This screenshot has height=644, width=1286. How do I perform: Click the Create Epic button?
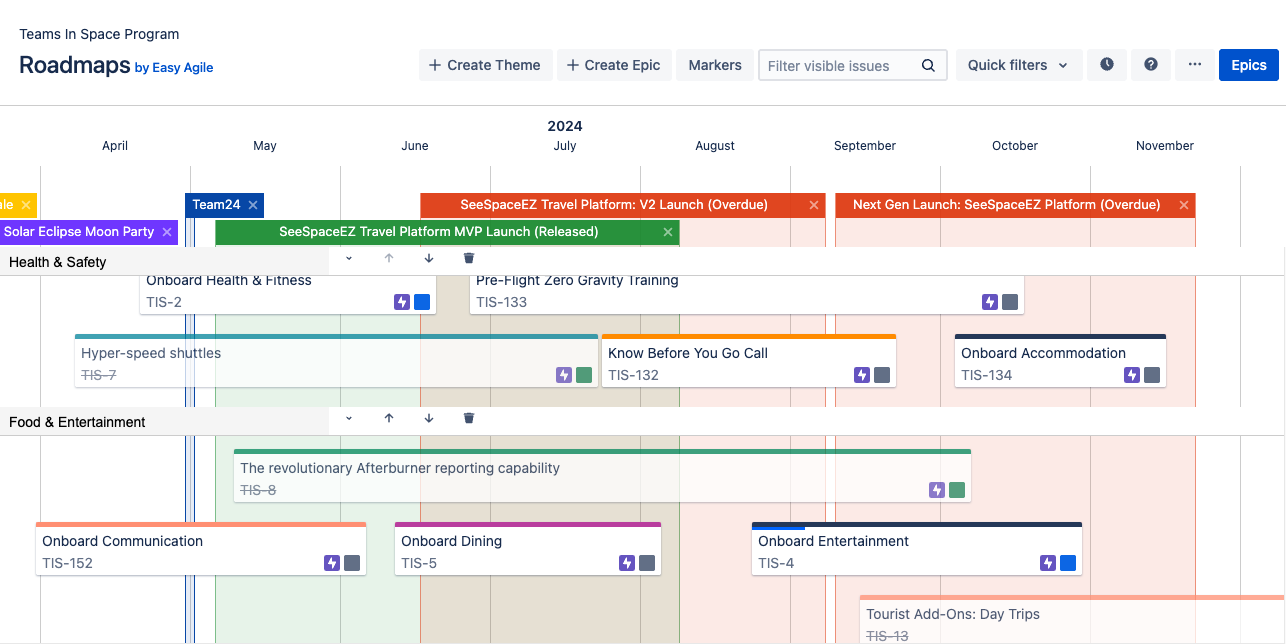(x=613, y=65)
